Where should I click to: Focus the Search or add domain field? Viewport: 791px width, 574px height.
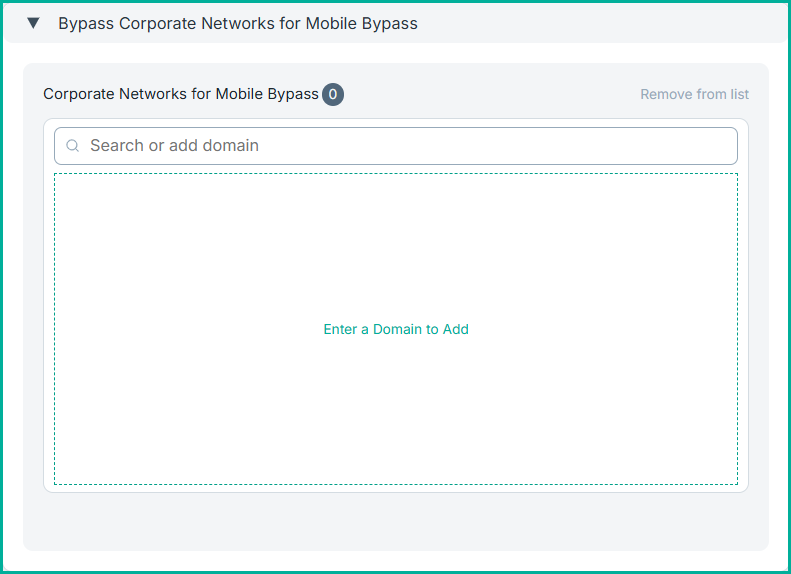(x=400, y=146)
